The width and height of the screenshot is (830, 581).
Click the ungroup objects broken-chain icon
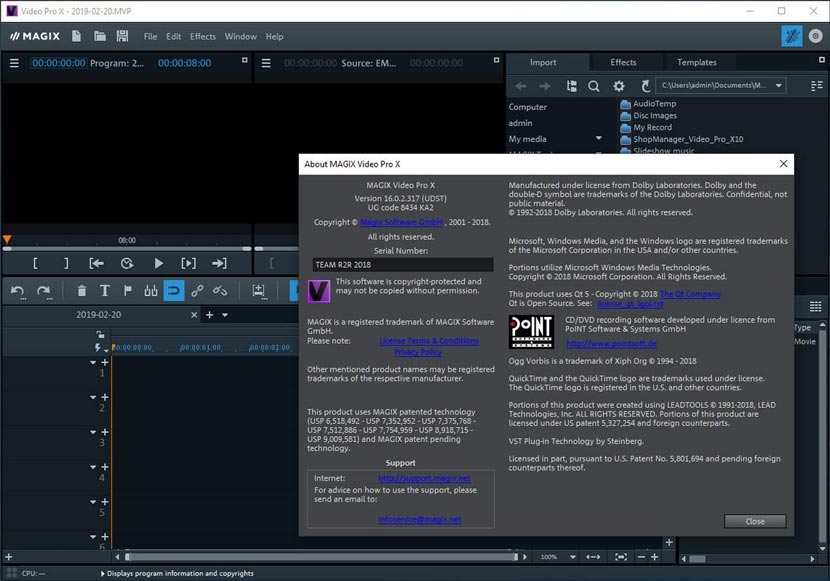219,290
